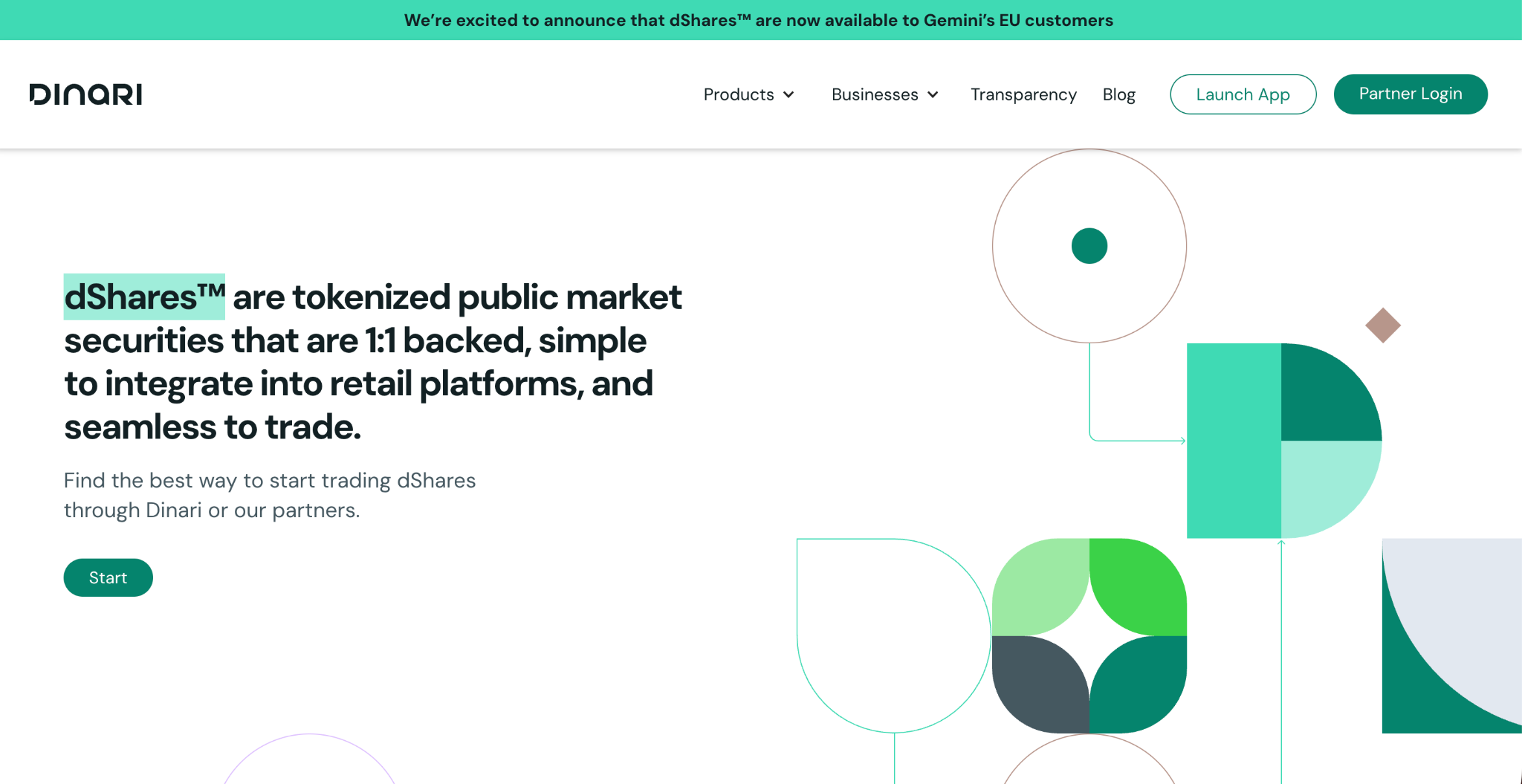
Task: Open the Products menu
Action: coord(749,94)
